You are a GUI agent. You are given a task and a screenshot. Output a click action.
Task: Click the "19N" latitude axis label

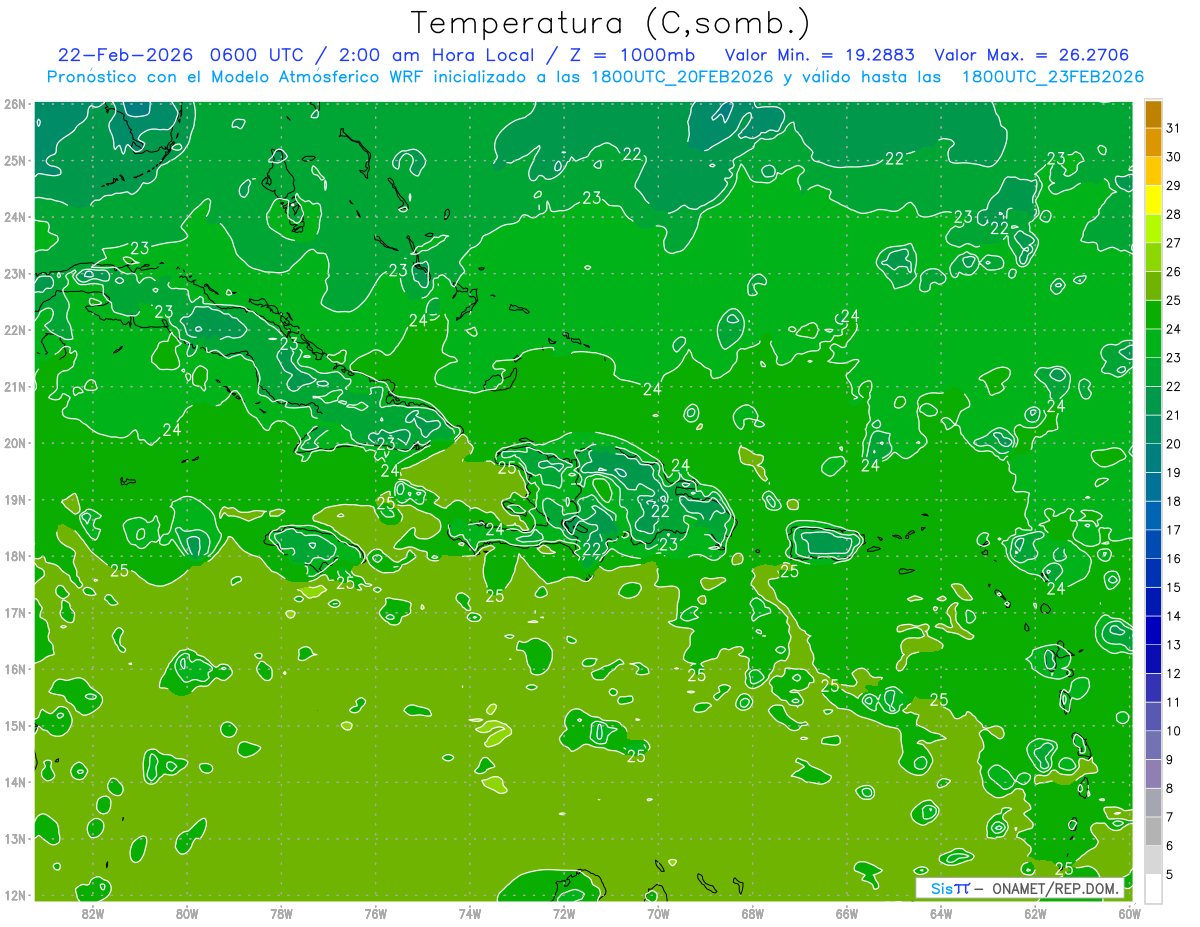click(x=14, y=500)
